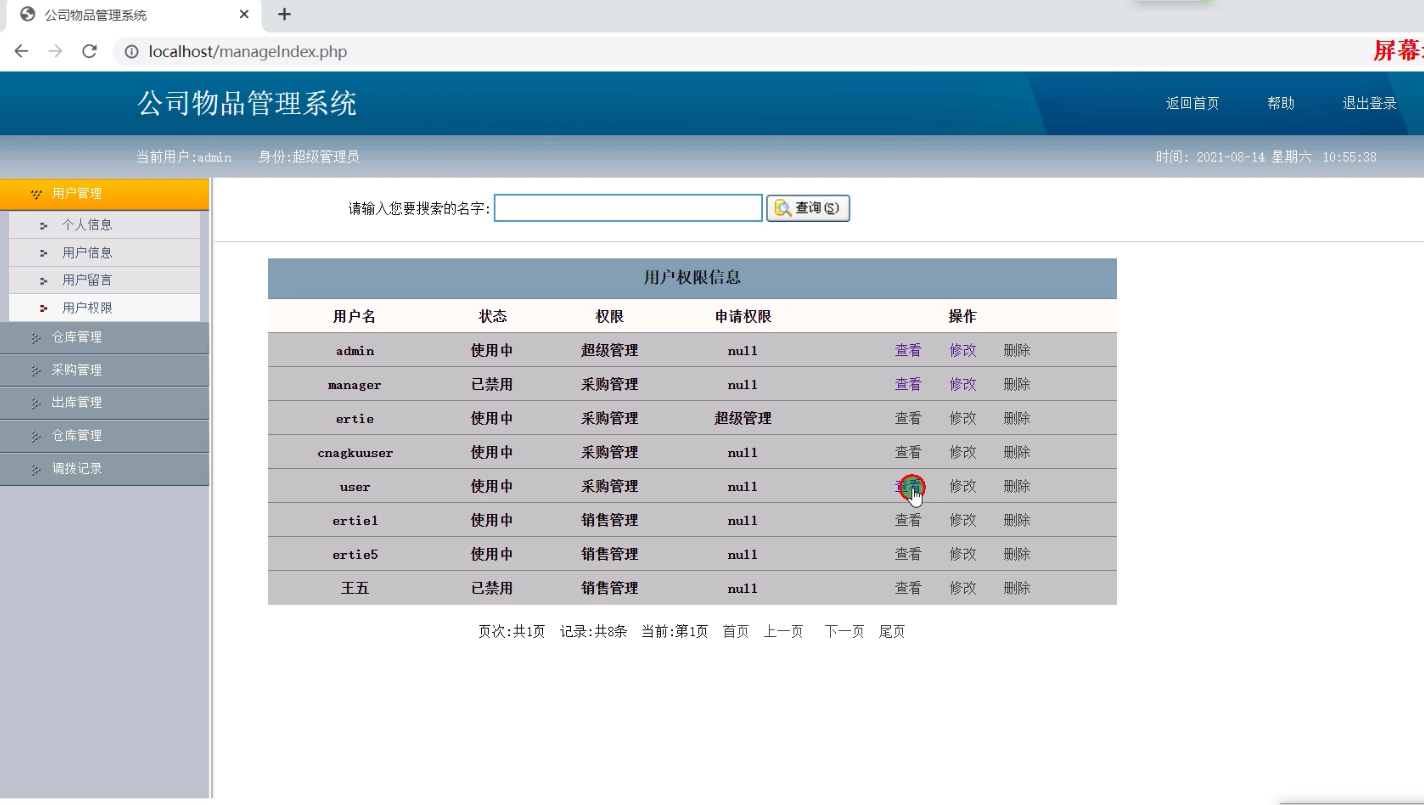Click 删除 for the user row
This screenshot has height=805, width=1424.
point(1017,486)
